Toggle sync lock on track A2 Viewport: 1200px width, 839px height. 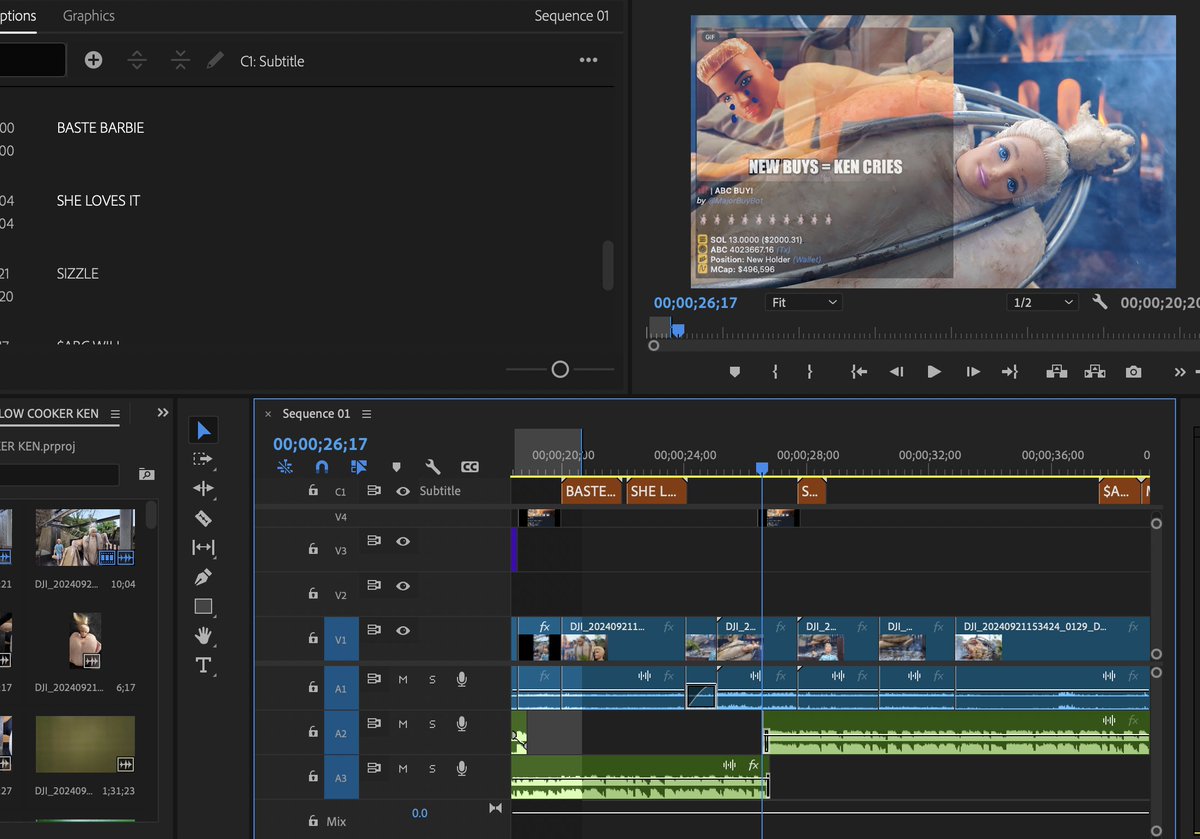[x=374, y=723]
